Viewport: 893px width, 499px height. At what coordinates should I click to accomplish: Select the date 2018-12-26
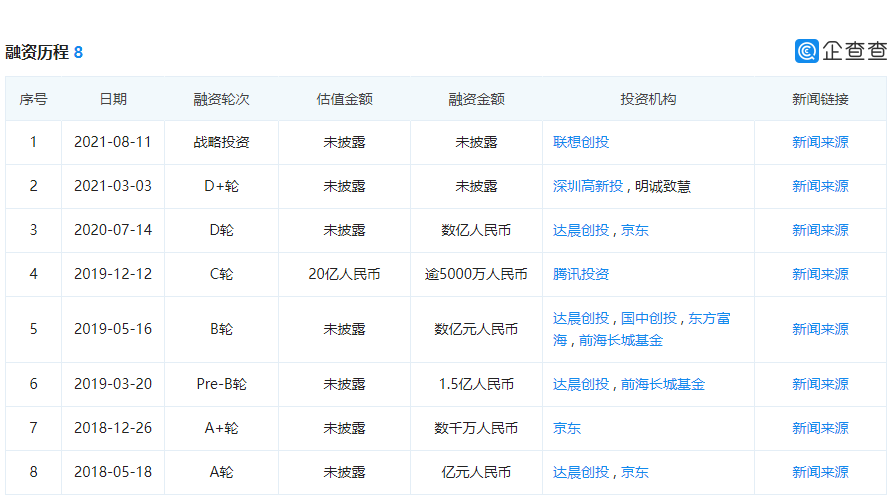click(113, 428)
